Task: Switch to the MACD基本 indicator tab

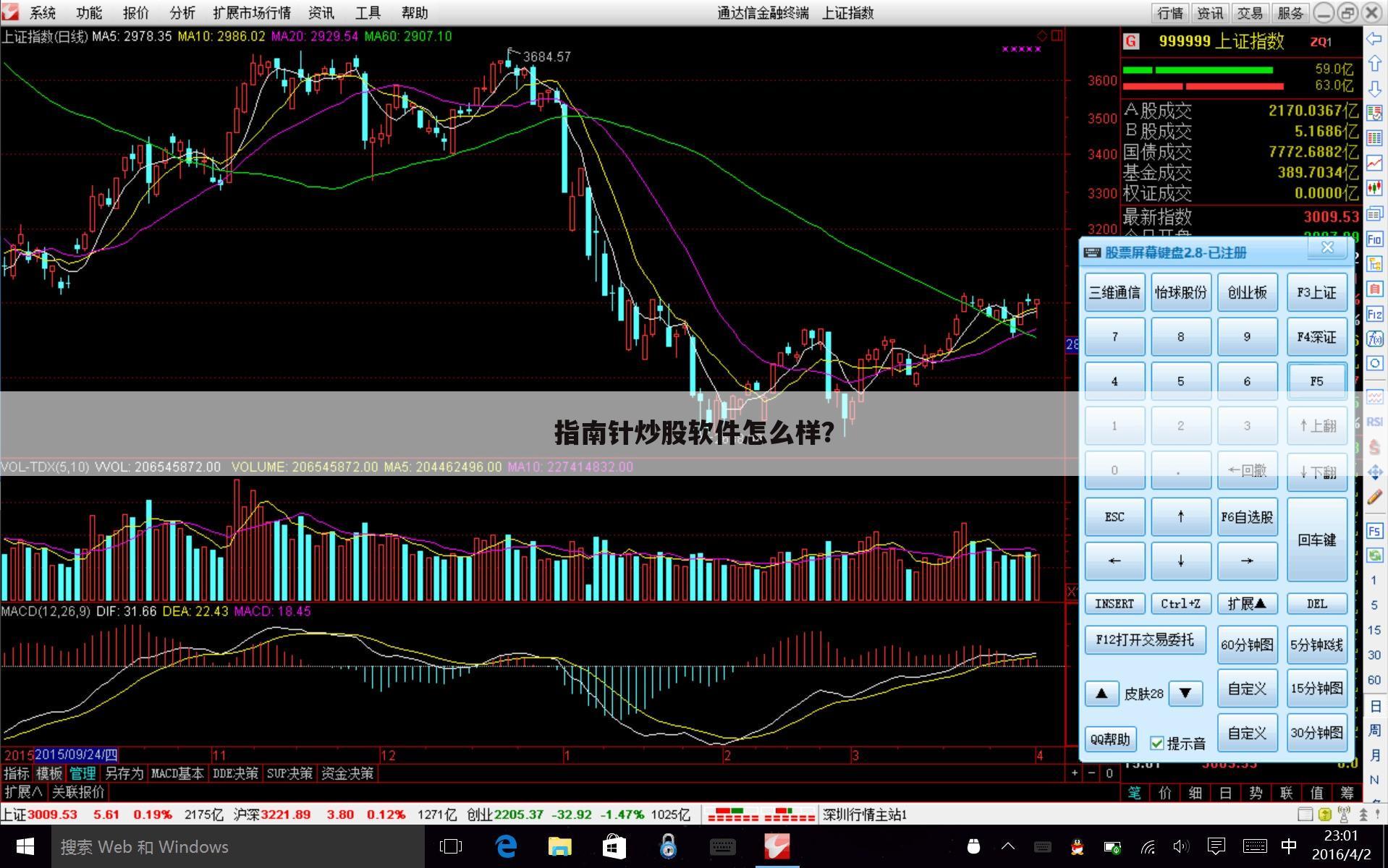Action: pos(177,773)
